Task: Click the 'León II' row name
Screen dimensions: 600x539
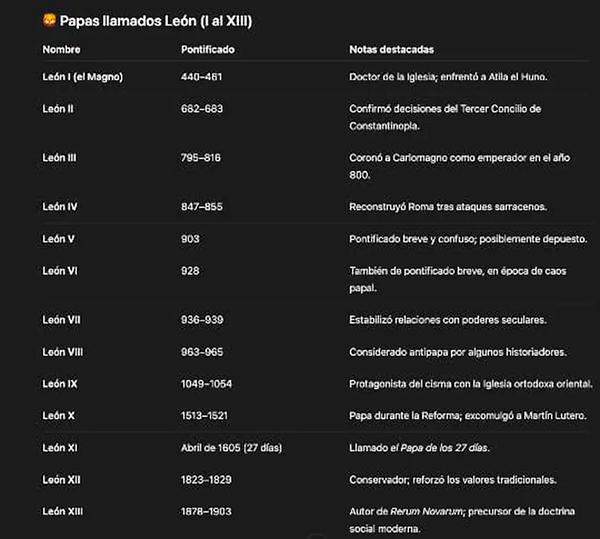Action: (60, 109)
